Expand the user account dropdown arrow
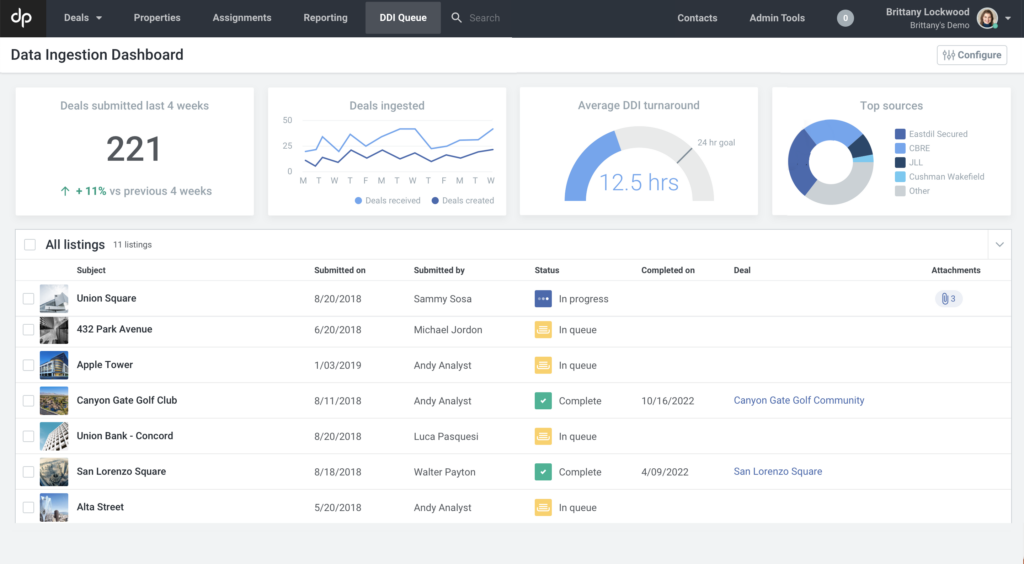Viewport: 1024px width, 564px height. point(1008,18)
